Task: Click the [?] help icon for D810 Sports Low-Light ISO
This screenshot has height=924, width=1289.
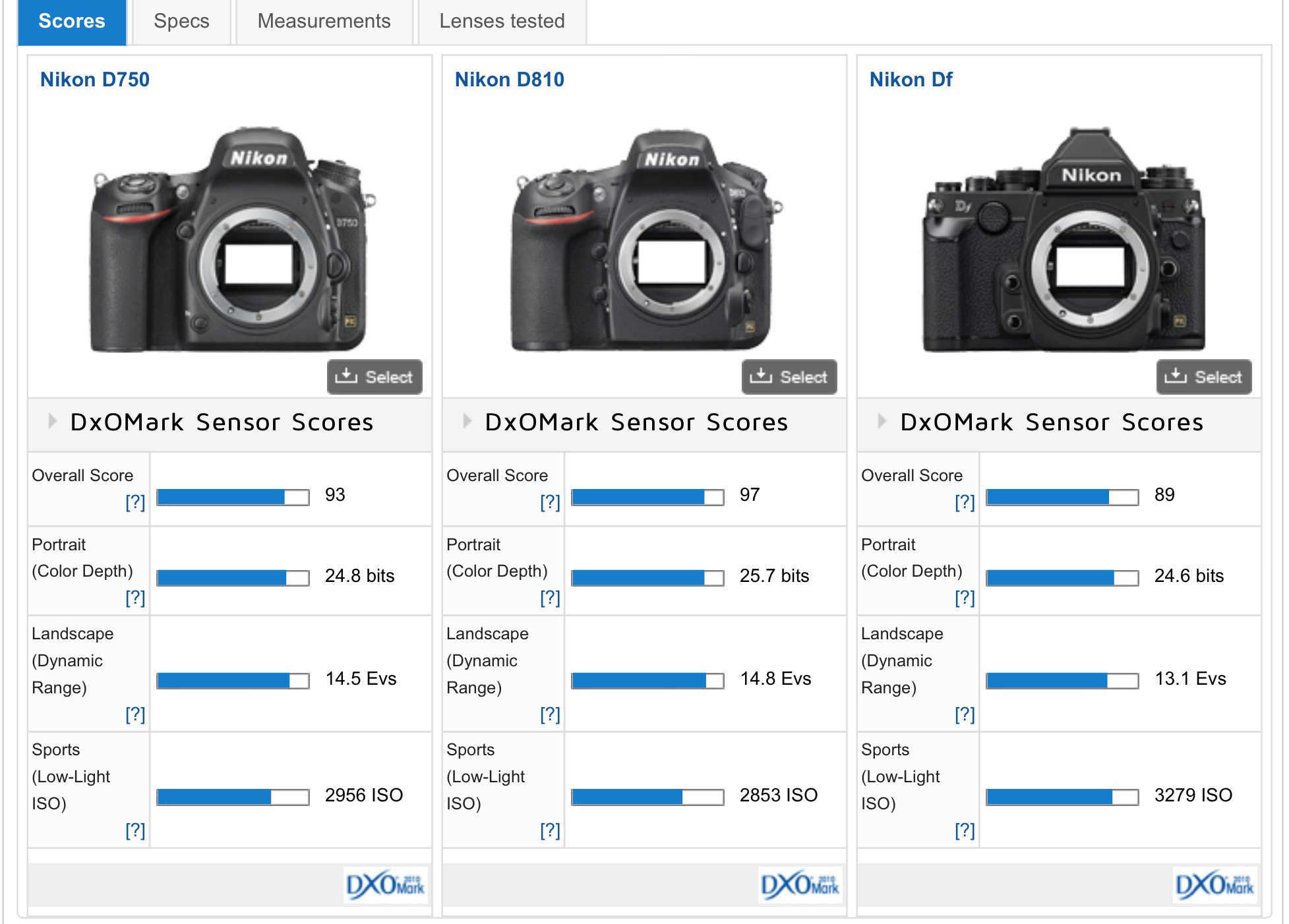Action: point(550,830)
